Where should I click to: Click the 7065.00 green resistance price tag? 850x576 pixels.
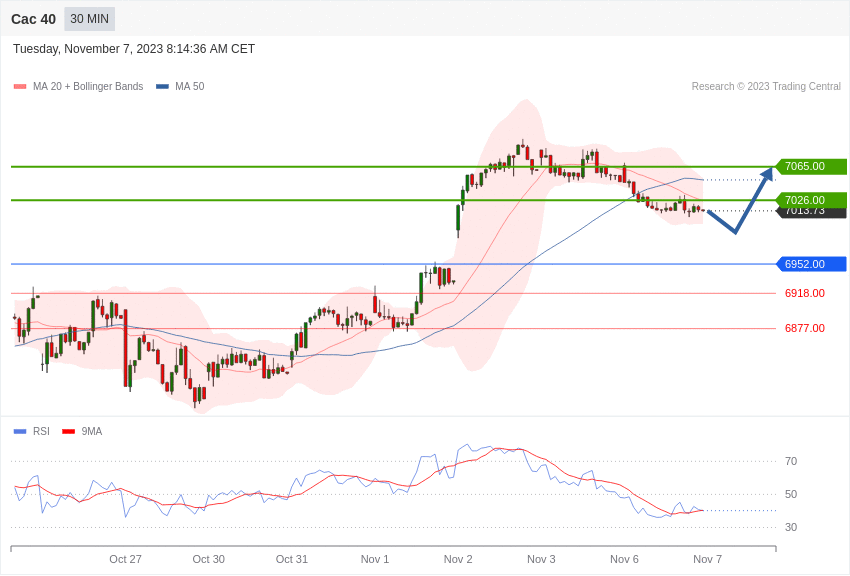[811, 166]
